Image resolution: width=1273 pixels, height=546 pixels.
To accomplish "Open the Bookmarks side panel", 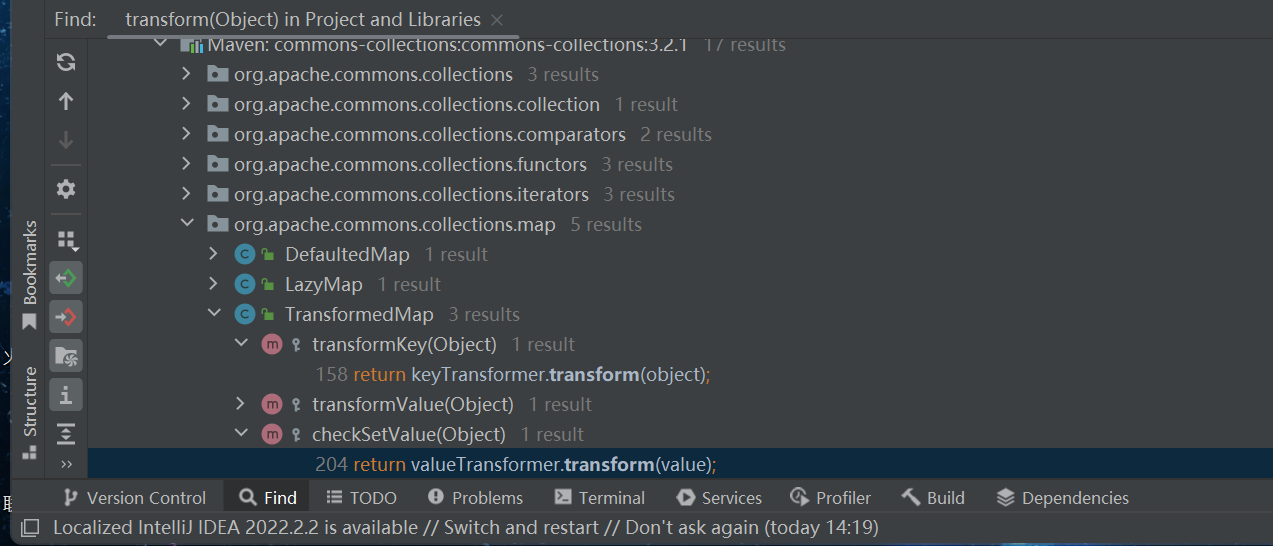I will coord(30,272).
